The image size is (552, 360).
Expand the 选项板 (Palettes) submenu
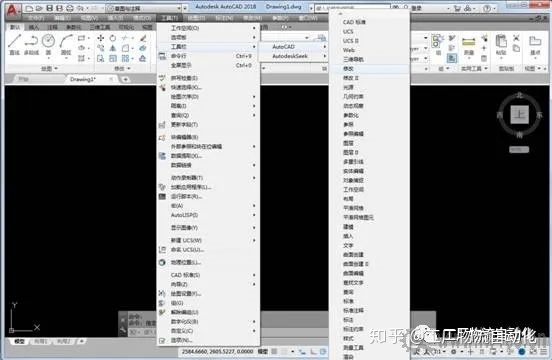coord(208,37)
